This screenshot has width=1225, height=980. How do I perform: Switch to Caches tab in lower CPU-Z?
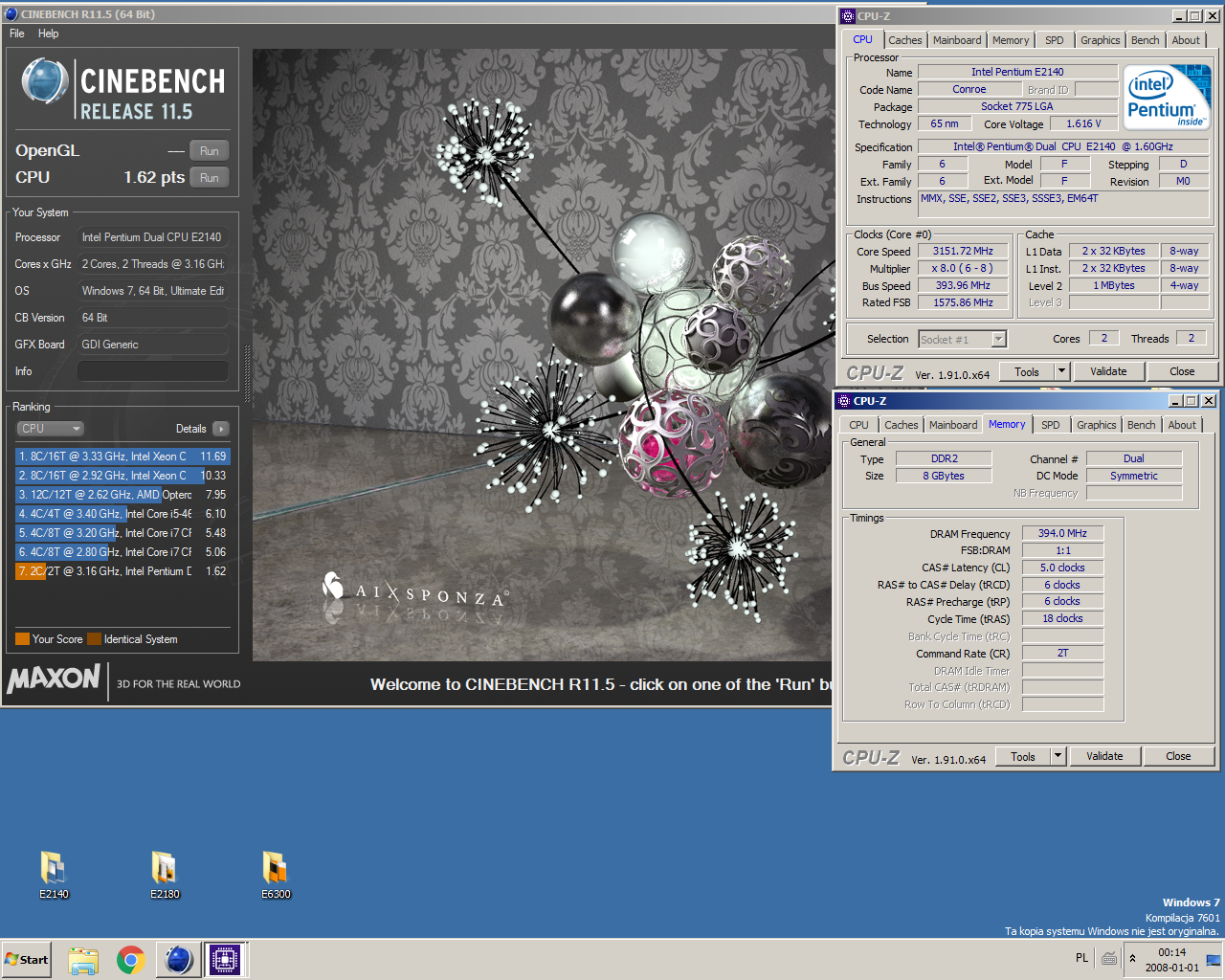(901, 425)
